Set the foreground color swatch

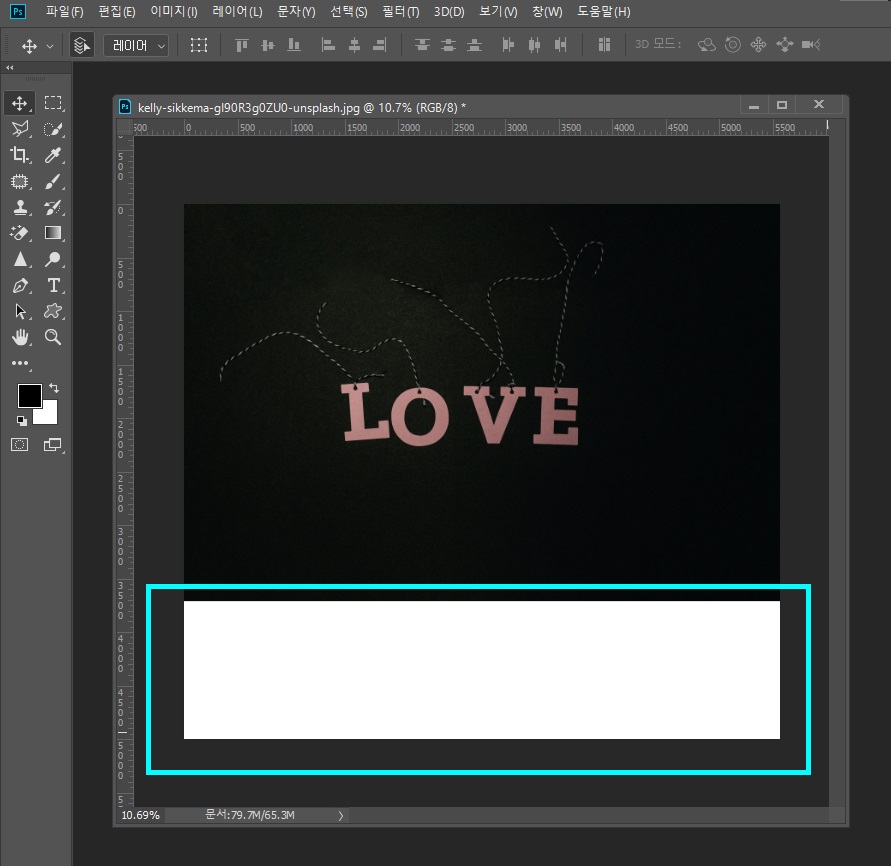pyautogui.click(x=29, y=395)
